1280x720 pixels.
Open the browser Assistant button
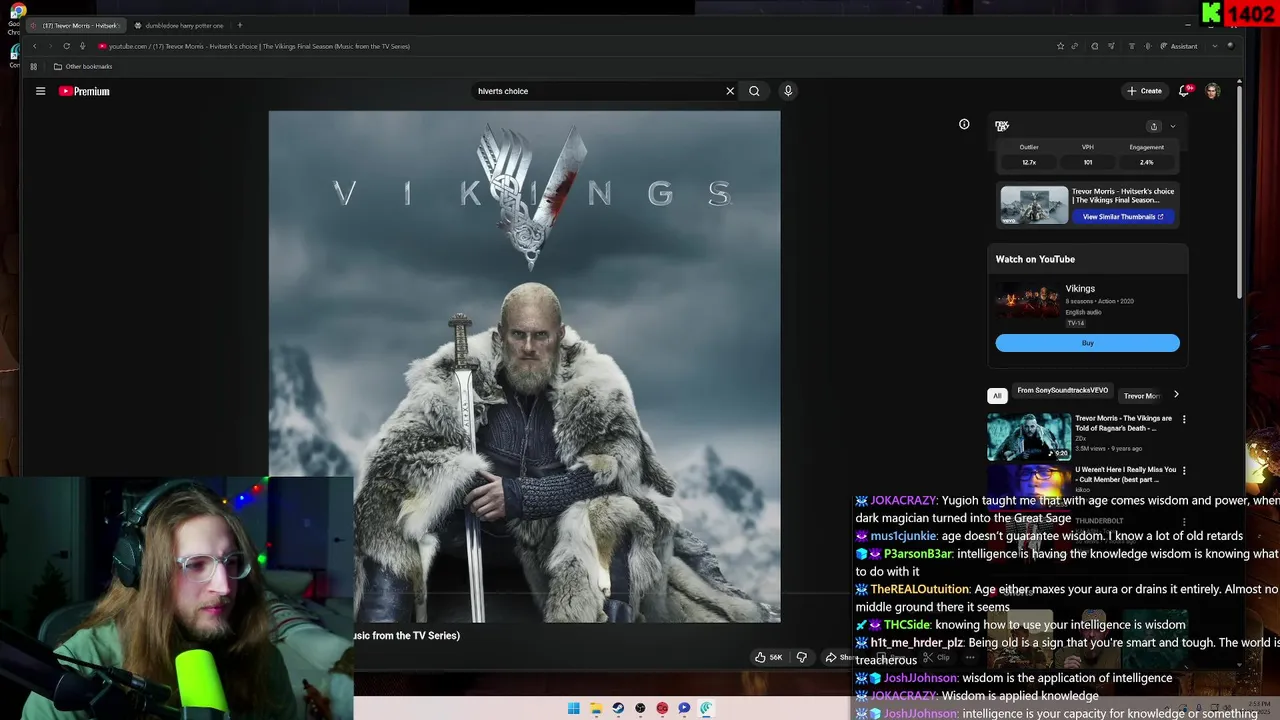click(x=1178, y=46)
